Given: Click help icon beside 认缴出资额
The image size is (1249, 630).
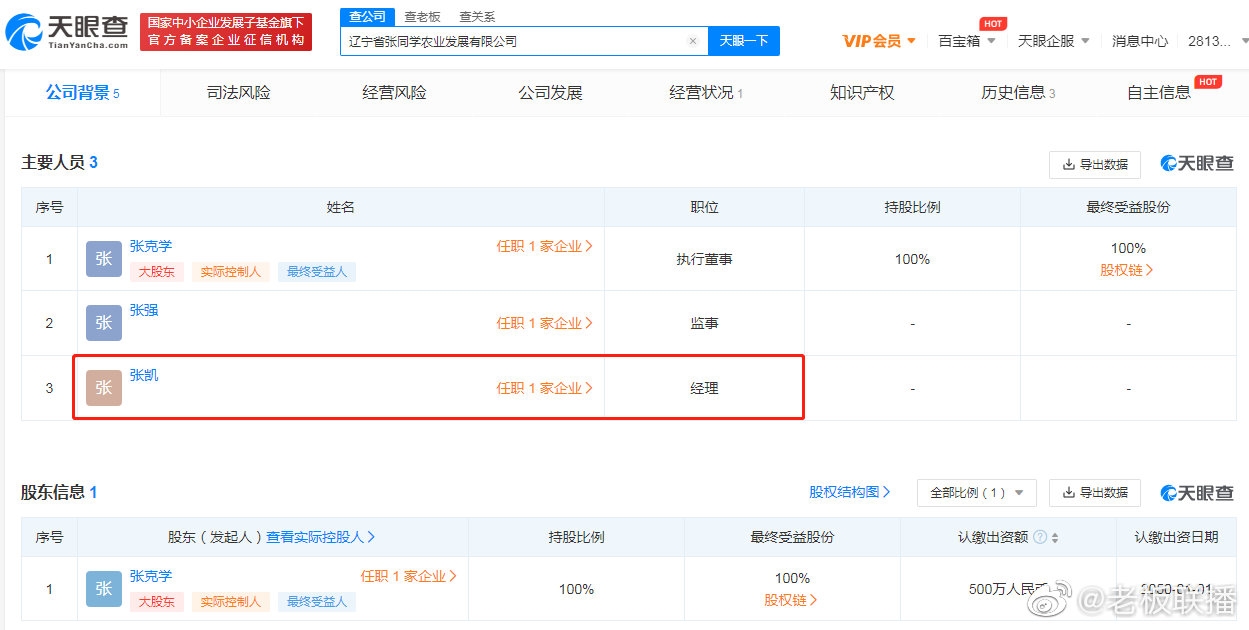Looking at the screenshot, I should pos(1040,538).
